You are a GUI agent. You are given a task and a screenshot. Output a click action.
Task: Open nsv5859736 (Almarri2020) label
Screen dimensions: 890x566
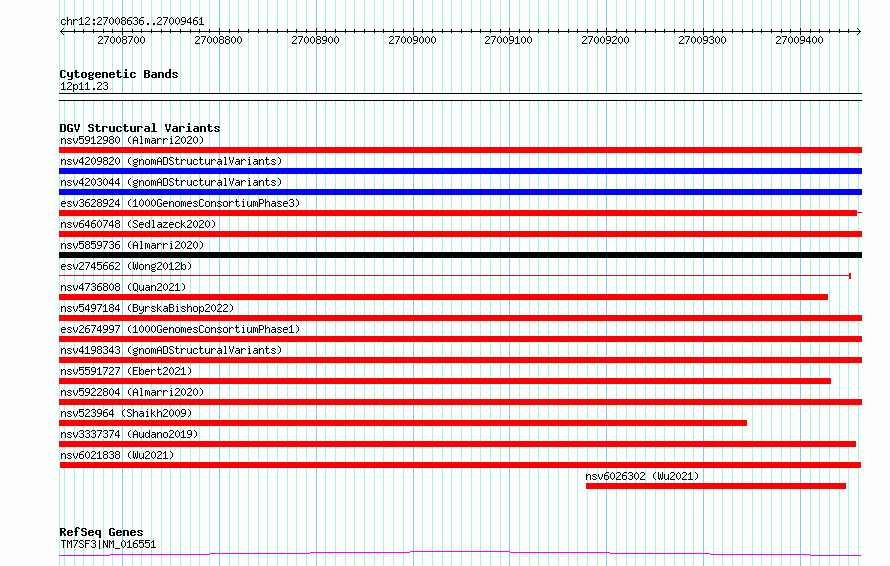[132, 245]
